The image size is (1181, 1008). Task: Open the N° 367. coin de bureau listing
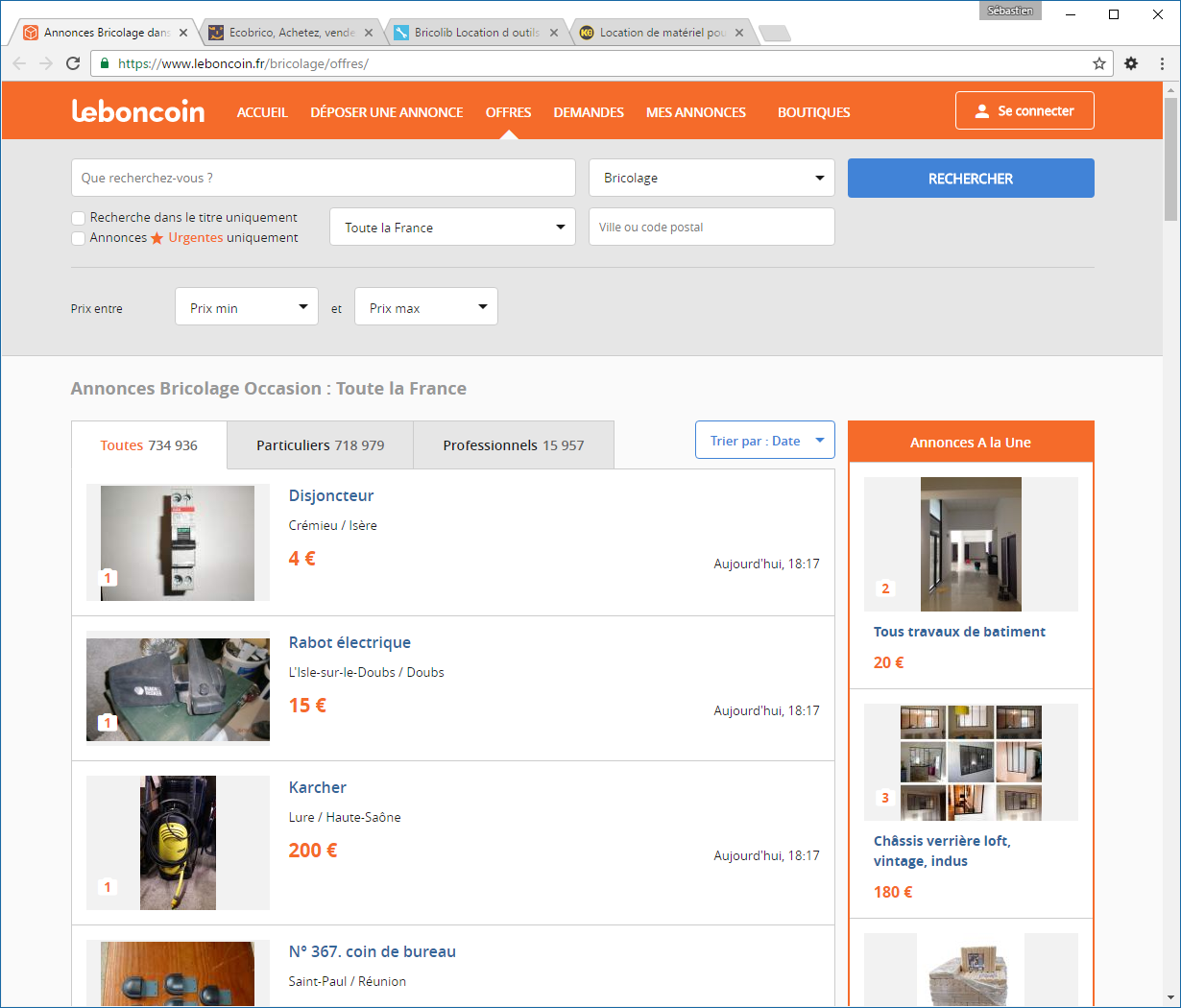373,951
